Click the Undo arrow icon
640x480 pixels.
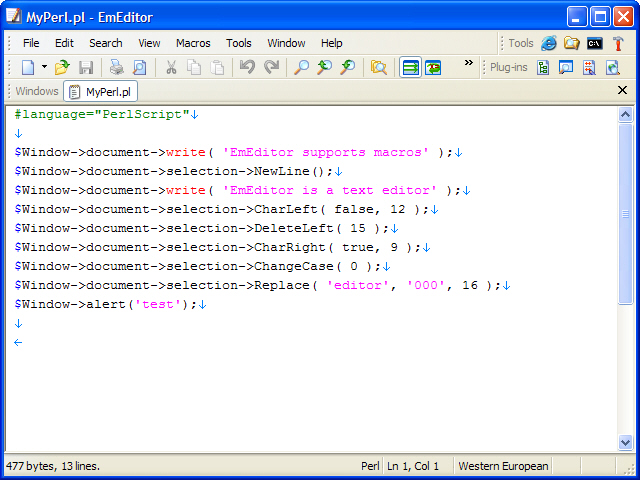point(247,67)
